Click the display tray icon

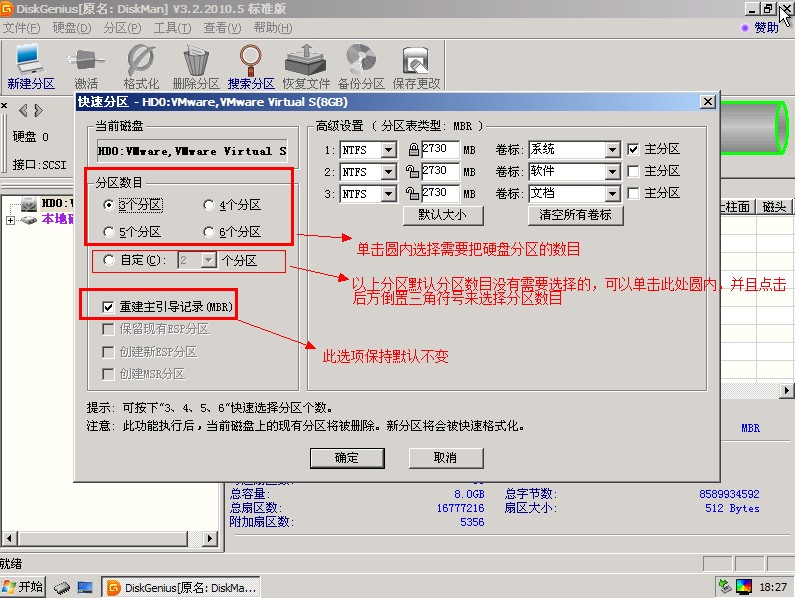[744, 587]
